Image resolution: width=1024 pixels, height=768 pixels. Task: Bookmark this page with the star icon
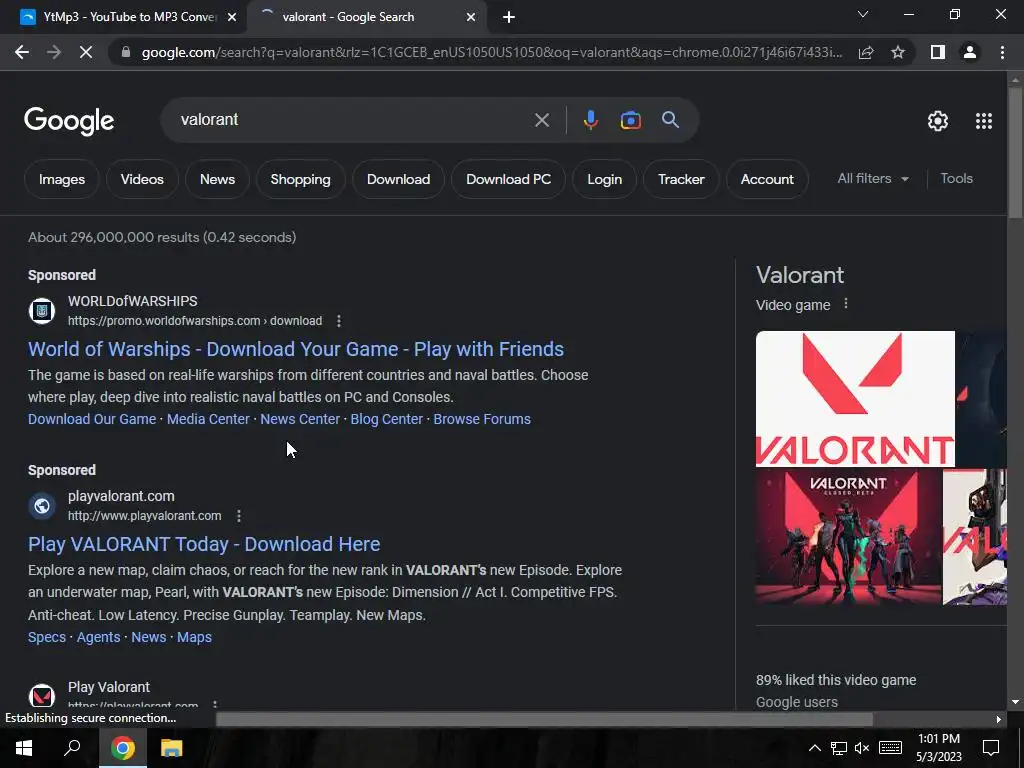tap(898, 52)
